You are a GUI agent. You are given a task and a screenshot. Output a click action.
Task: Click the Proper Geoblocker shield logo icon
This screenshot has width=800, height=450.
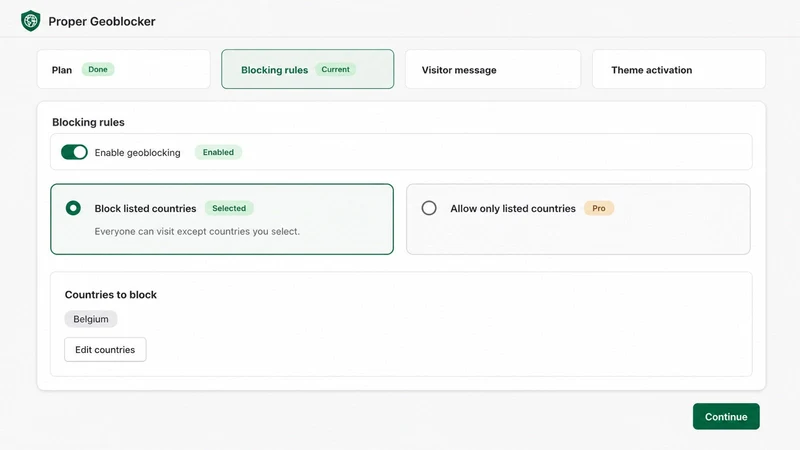(x=31, y=21)
